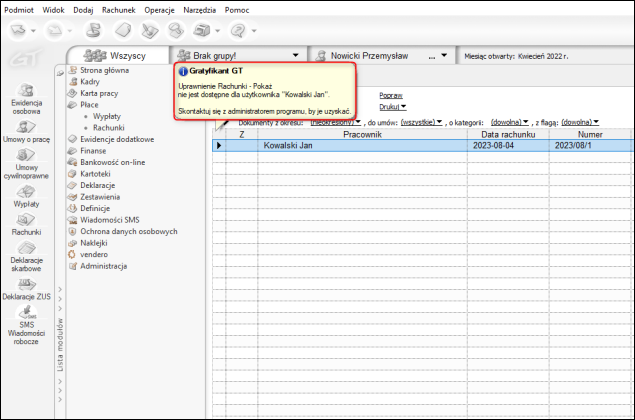The width and height of the screenshot is (635, 420).
Task: Click the forward navigation toolbar icon
Action: pos(55,30)
